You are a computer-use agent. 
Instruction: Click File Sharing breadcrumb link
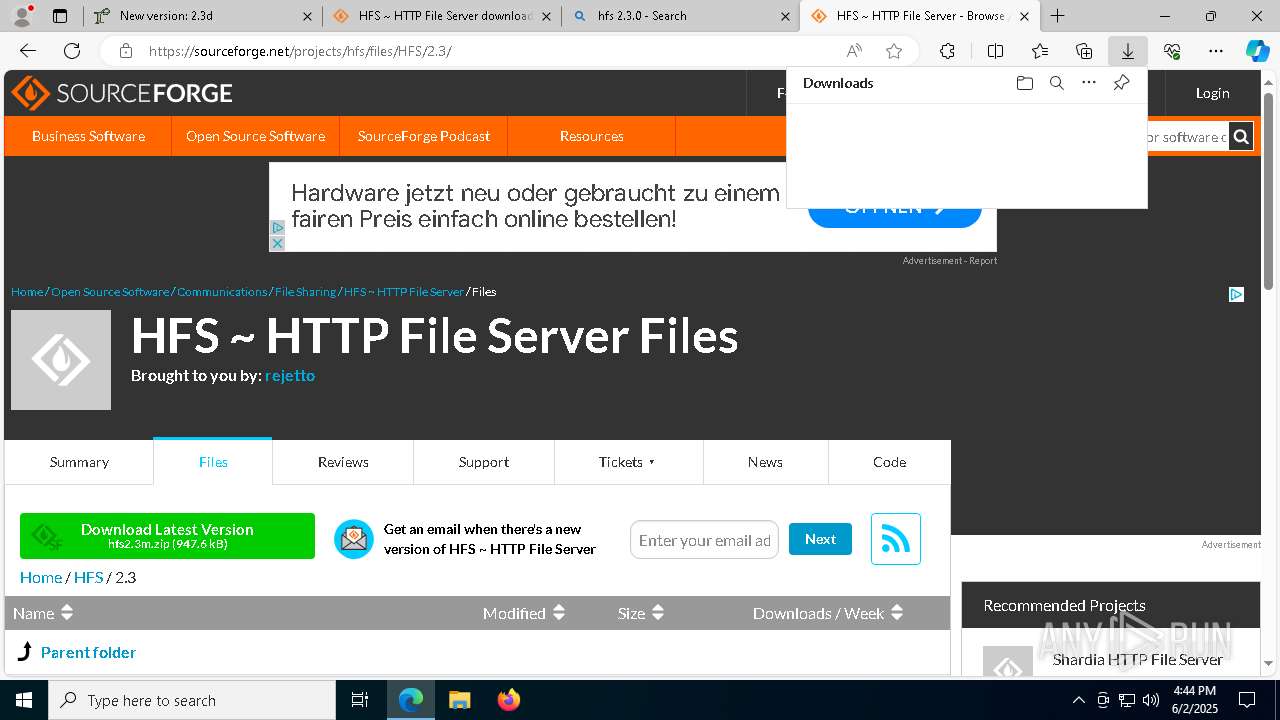click(305, 292)
